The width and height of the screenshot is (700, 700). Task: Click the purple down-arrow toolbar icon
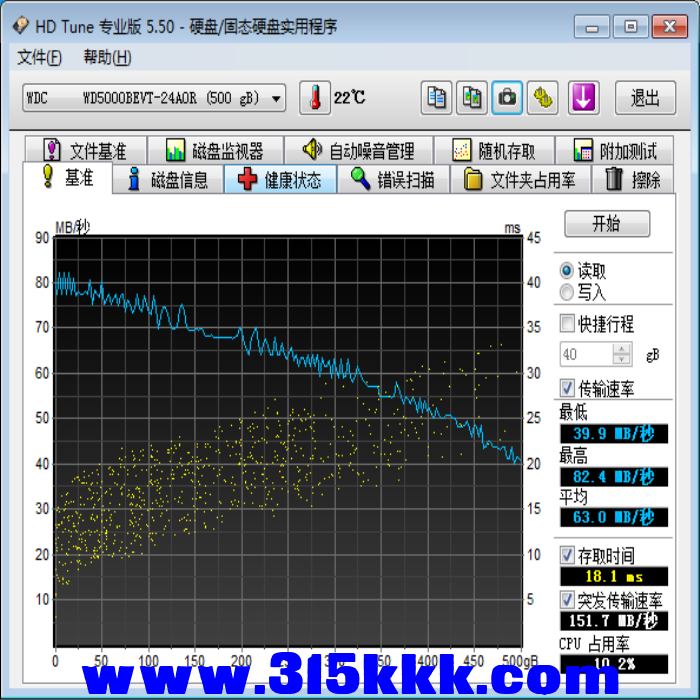583,98
